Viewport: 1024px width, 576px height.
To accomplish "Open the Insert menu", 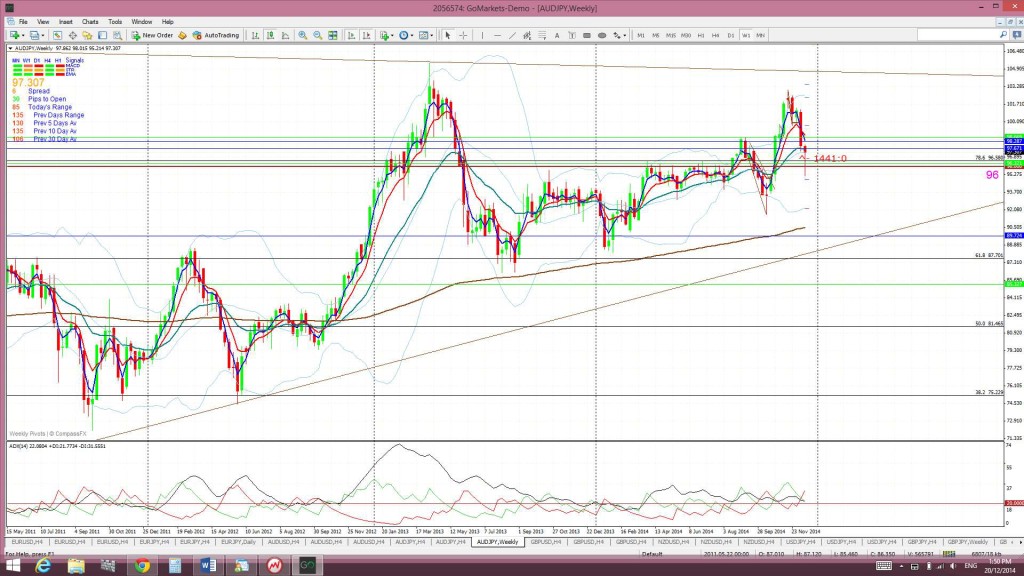I will coord(65,22).
